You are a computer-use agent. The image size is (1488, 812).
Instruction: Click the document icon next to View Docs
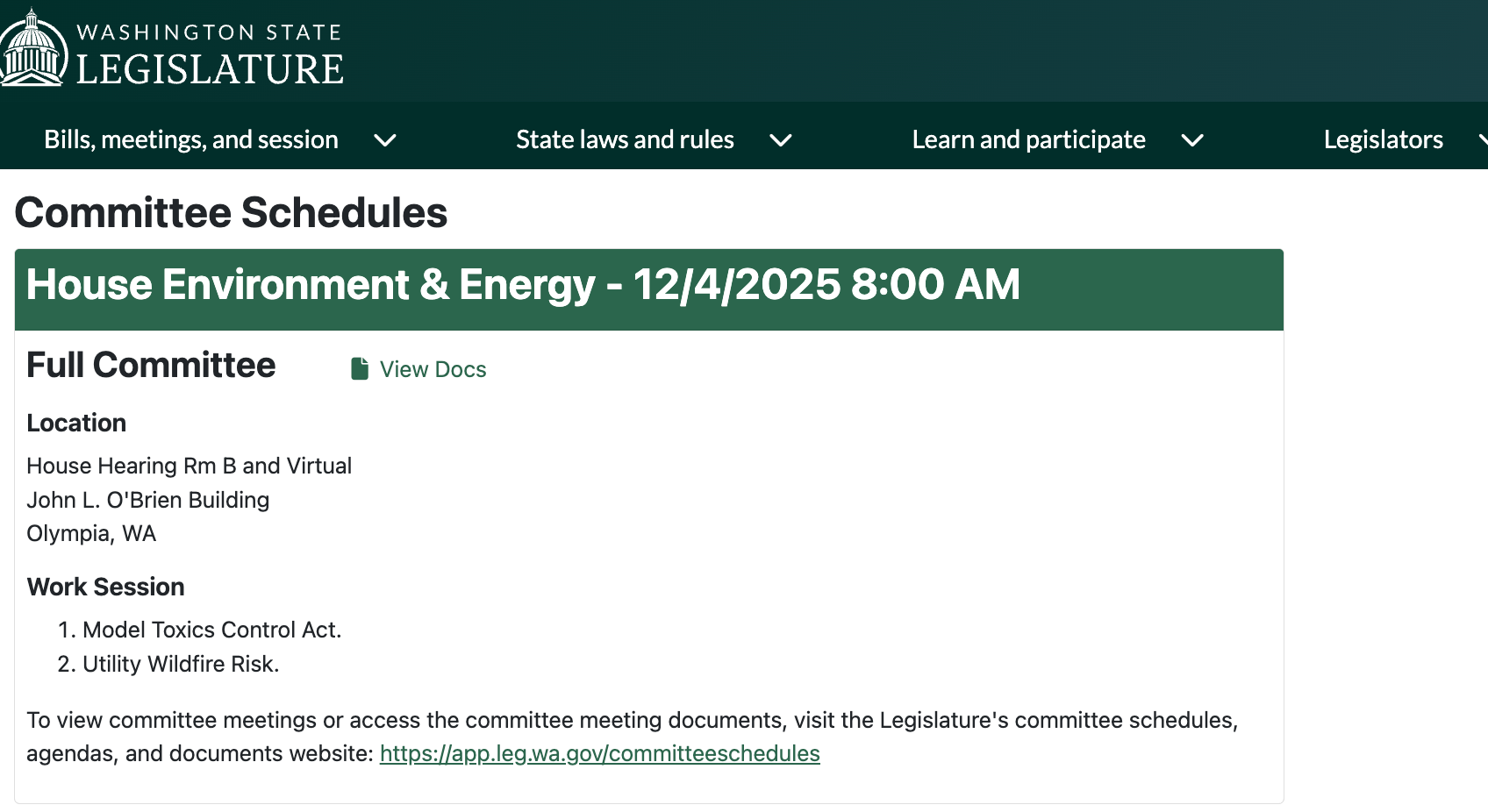(360, 369)
